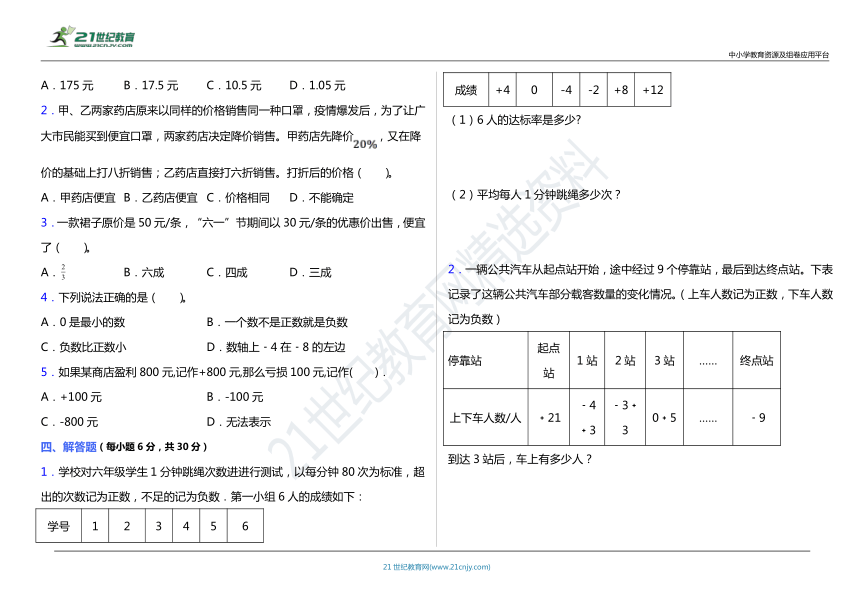Select option A. 甲药店便宜

pyautogui.click(x=78, y=198)
